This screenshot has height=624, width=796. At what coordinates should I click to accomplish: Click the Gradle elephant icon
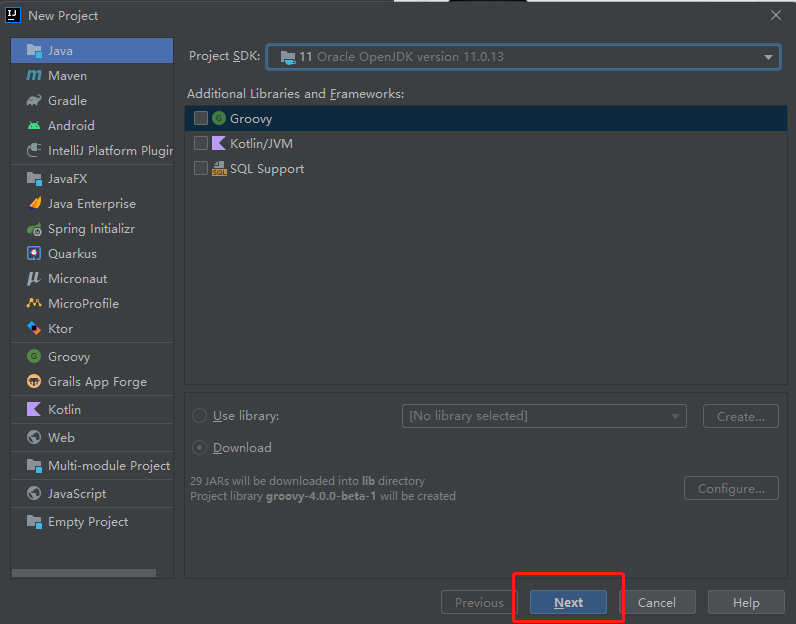click(x=34, y=101)
